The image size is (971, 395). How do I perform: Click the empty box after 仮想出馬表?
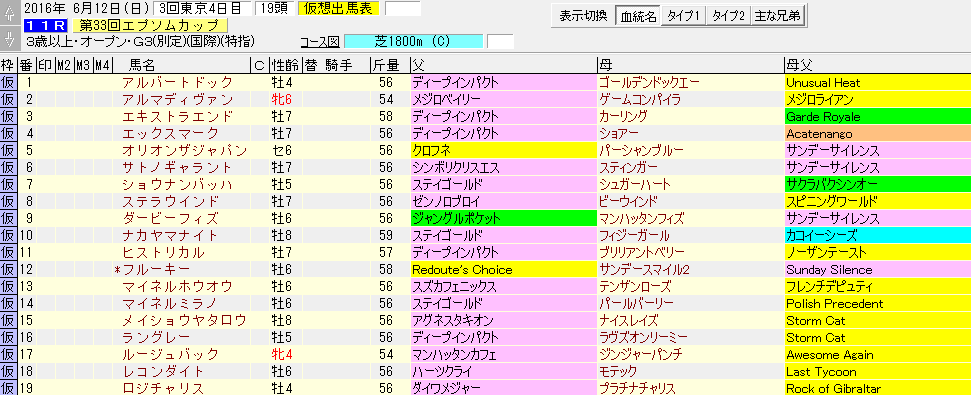tap(403, 9)
